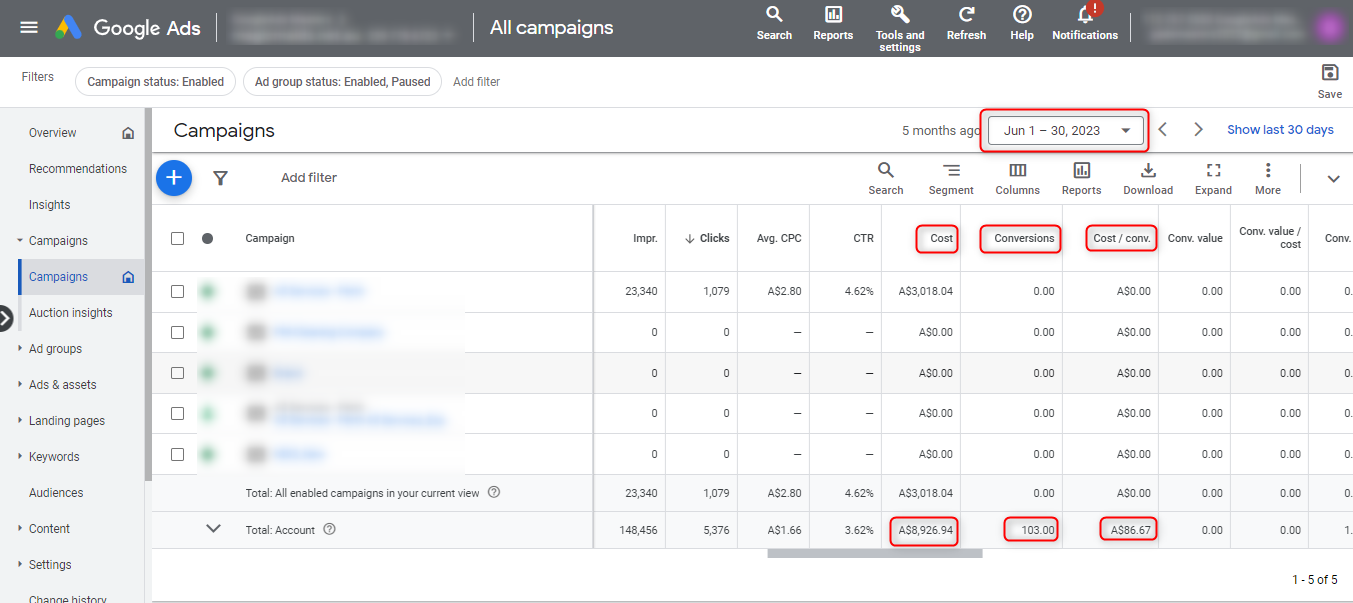Sort by the Conversions column header
1353x603 pixels.
point(1024,238)
